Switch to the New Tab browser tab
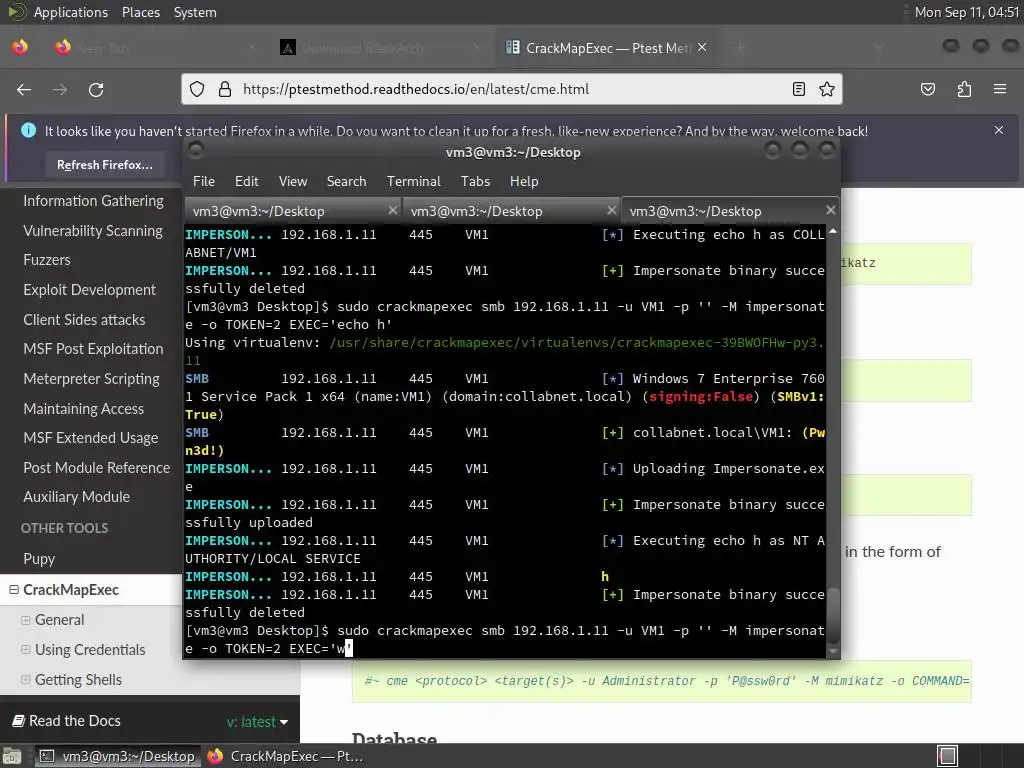Viewport: 1024px width, 768px height. (153, 48)
